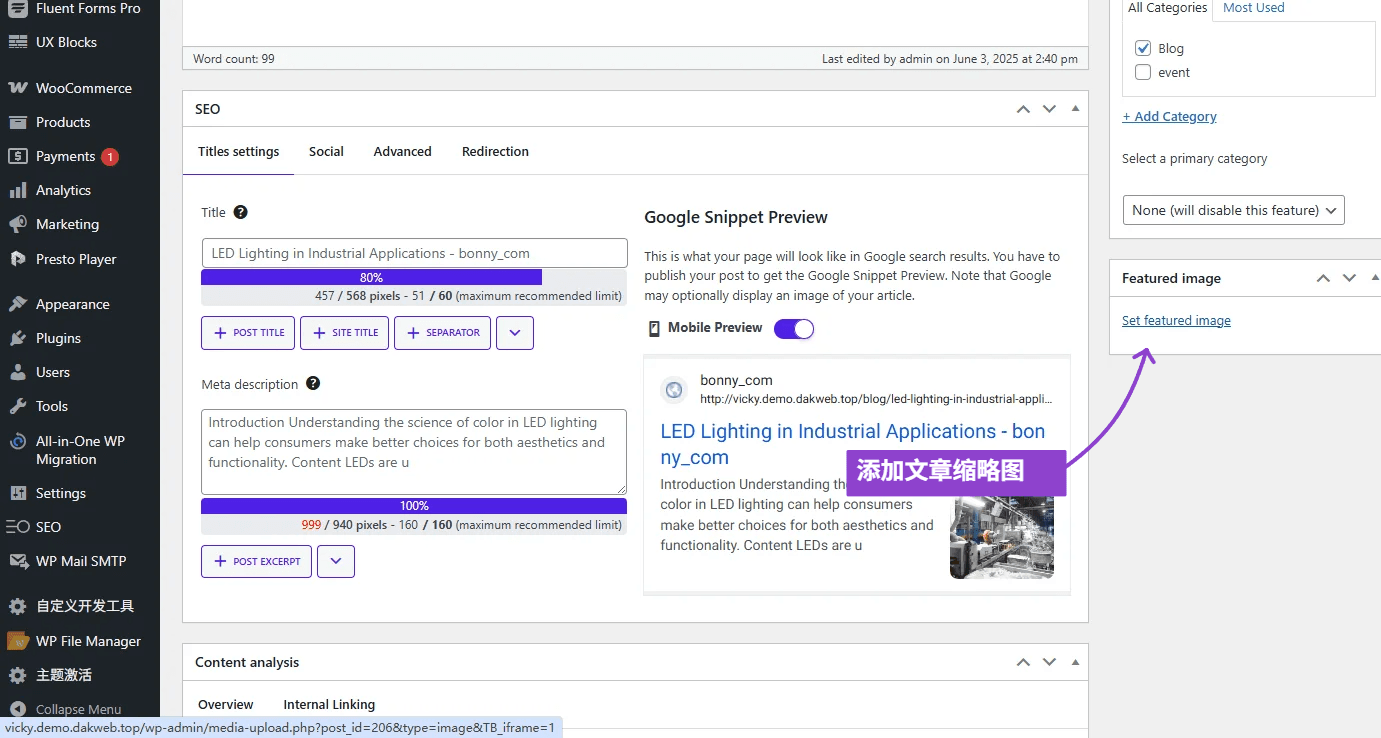Screen dimensions: 1381x738
Task: Click the Appearance paintbrush icon
Action: point(17,304)
